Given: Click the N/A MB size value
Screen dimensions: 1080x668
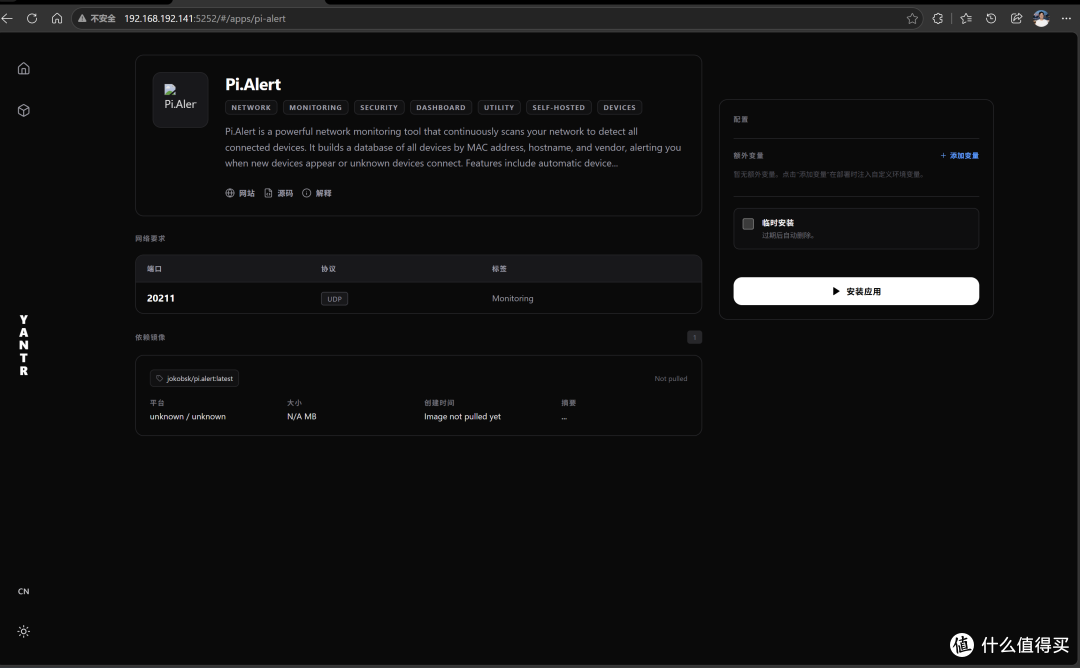Looking at the screenshot, I should pos(302,417).
